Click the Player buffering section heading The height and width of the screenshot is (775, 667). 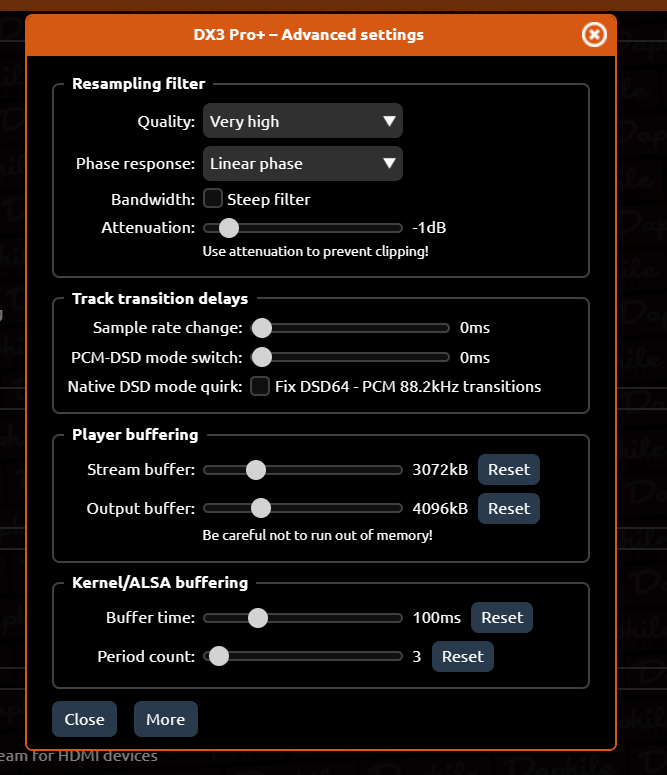[135, 434]
